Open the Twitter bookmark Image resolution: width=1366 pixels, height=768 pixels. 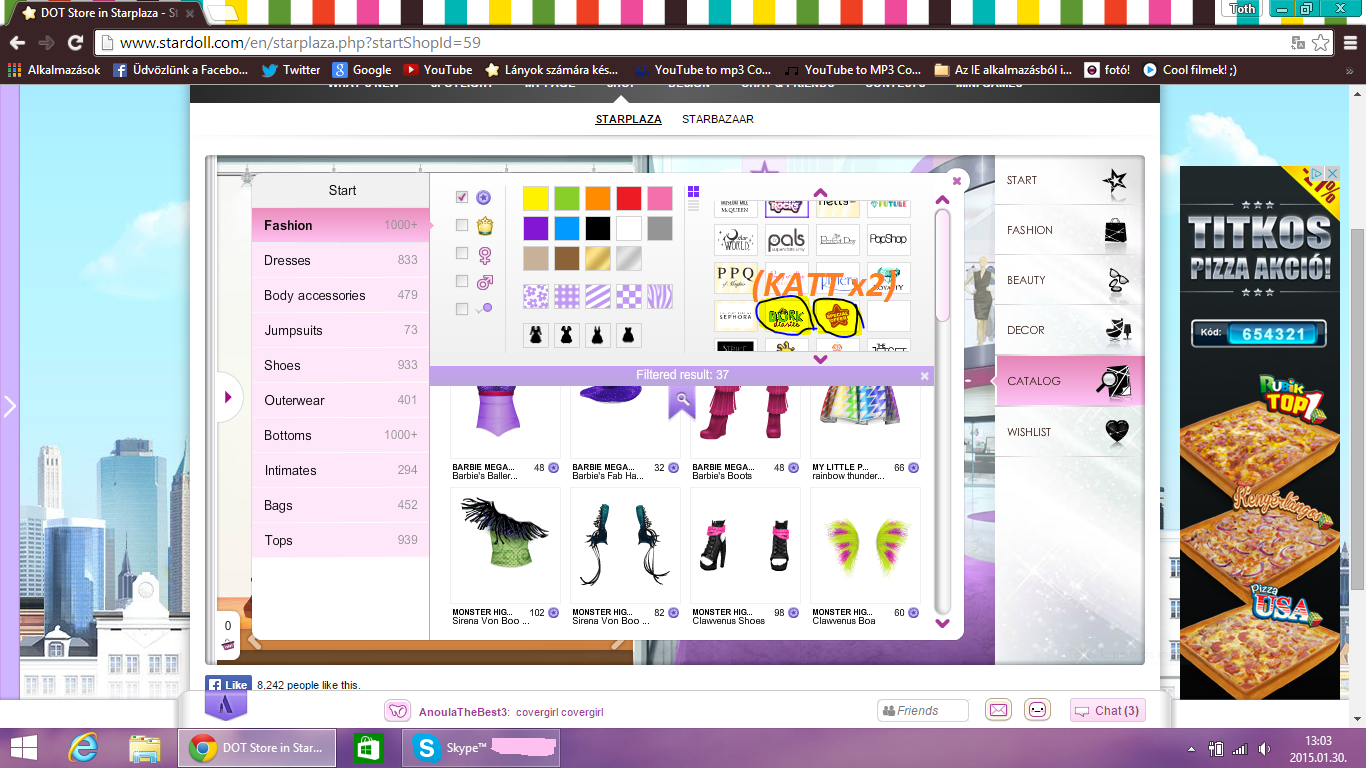pos(291,70)
